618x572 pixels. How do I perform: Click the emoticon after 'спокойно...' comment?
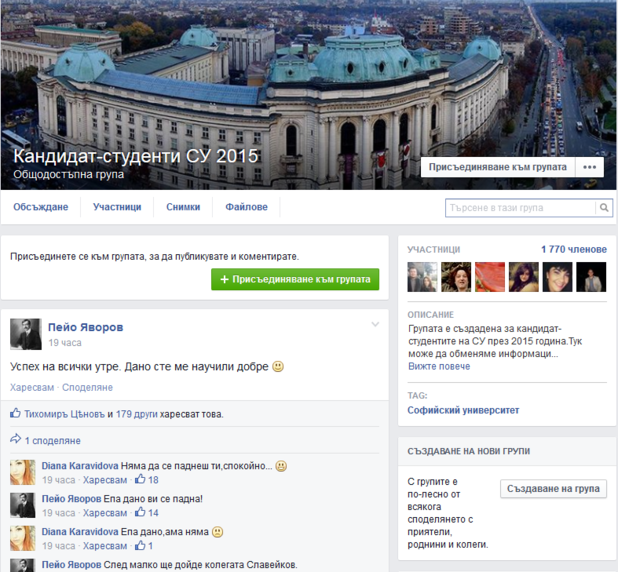281,466
